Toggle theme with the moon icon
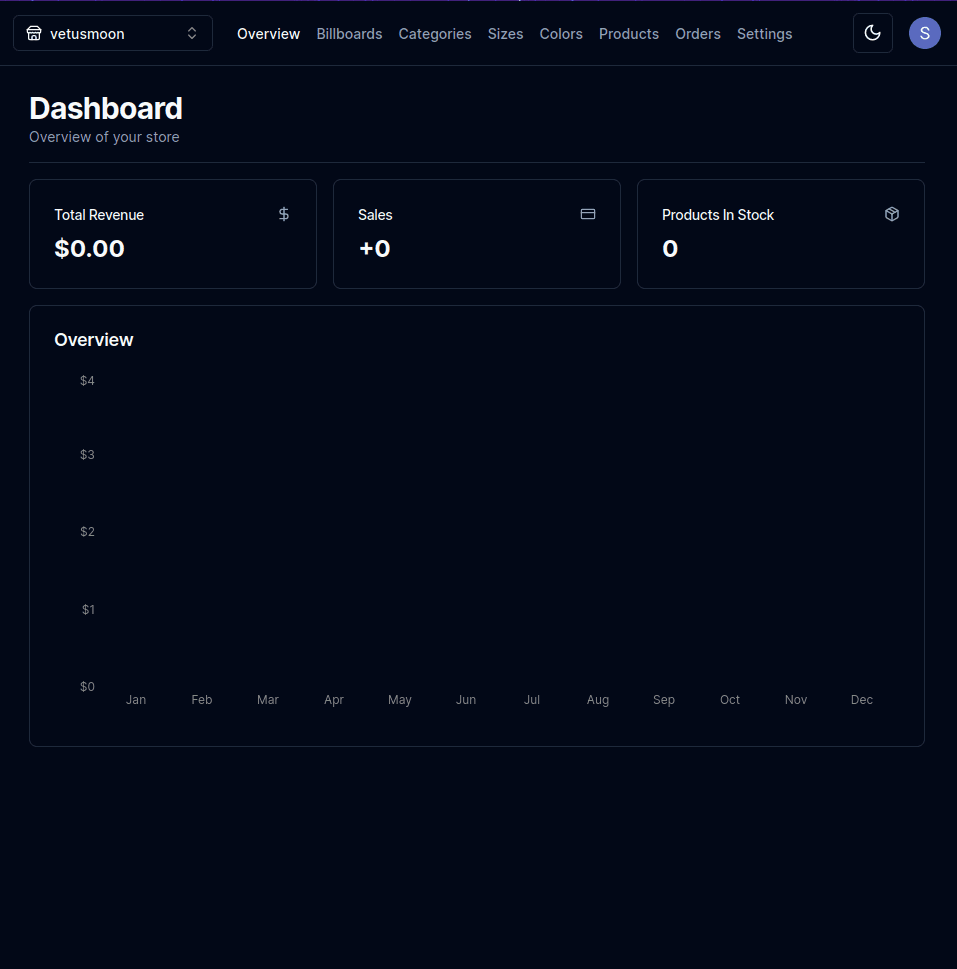This screenshot has width=957, height=969. point(872,33)
